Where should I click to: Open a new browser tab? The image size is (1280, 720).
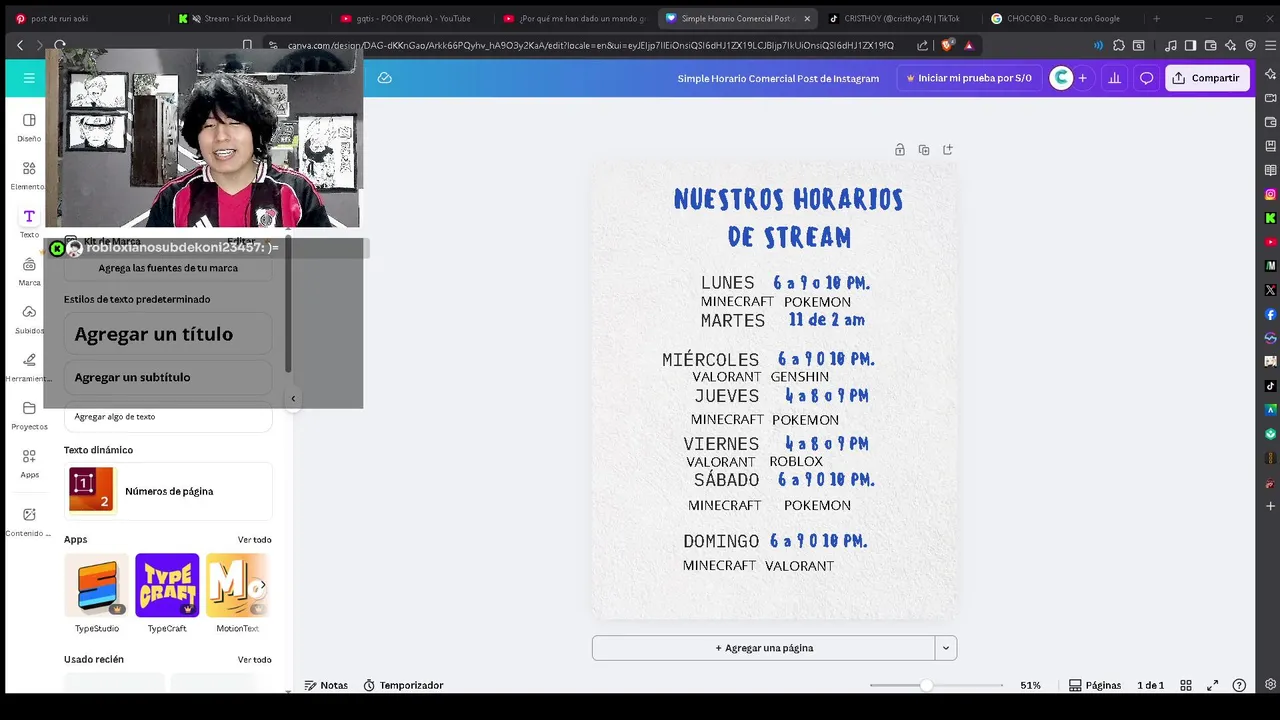click(x=1157, y=18)
